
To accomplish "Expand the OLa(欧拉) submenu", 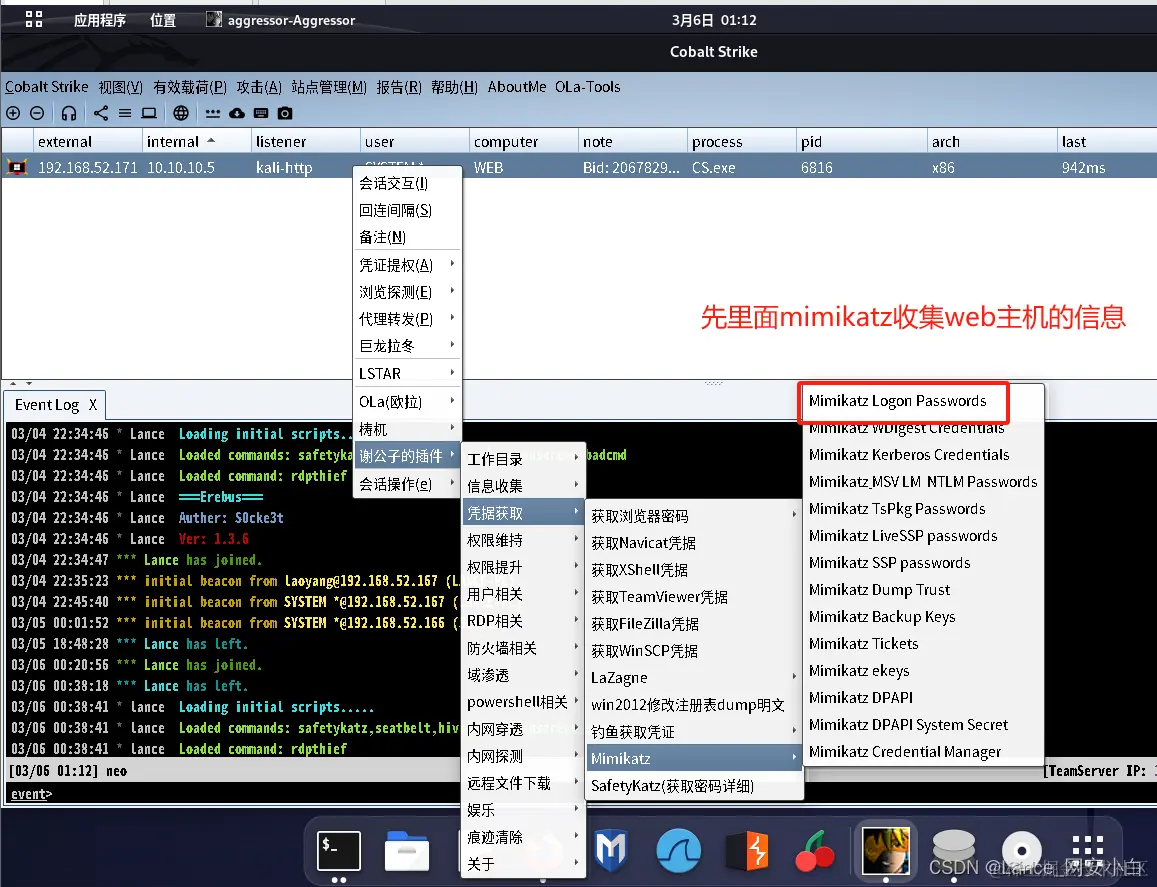I will (407, 401).
